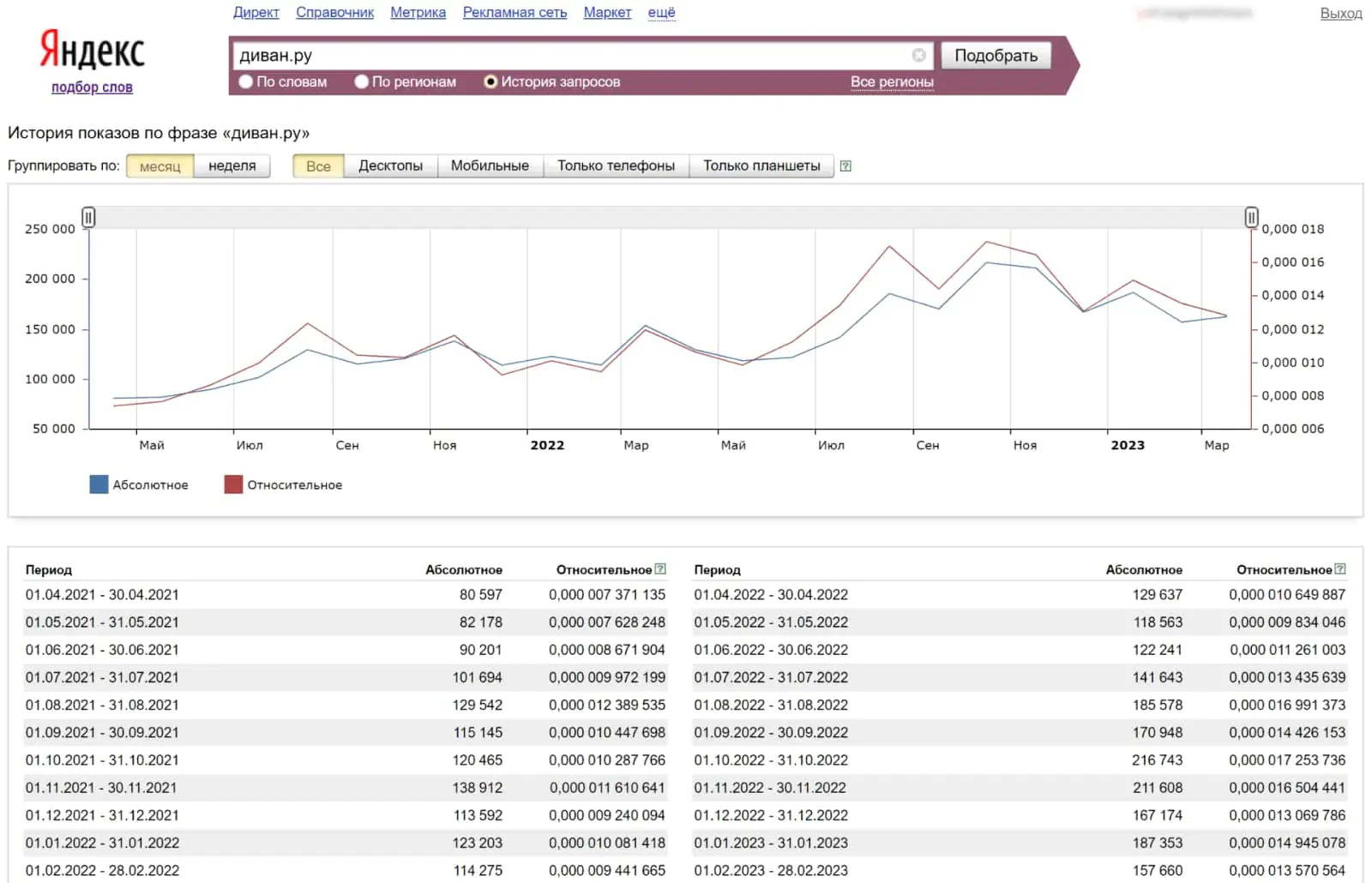Click value 0,000 017 253 736
The image size is (1372, 883).
1287,760
